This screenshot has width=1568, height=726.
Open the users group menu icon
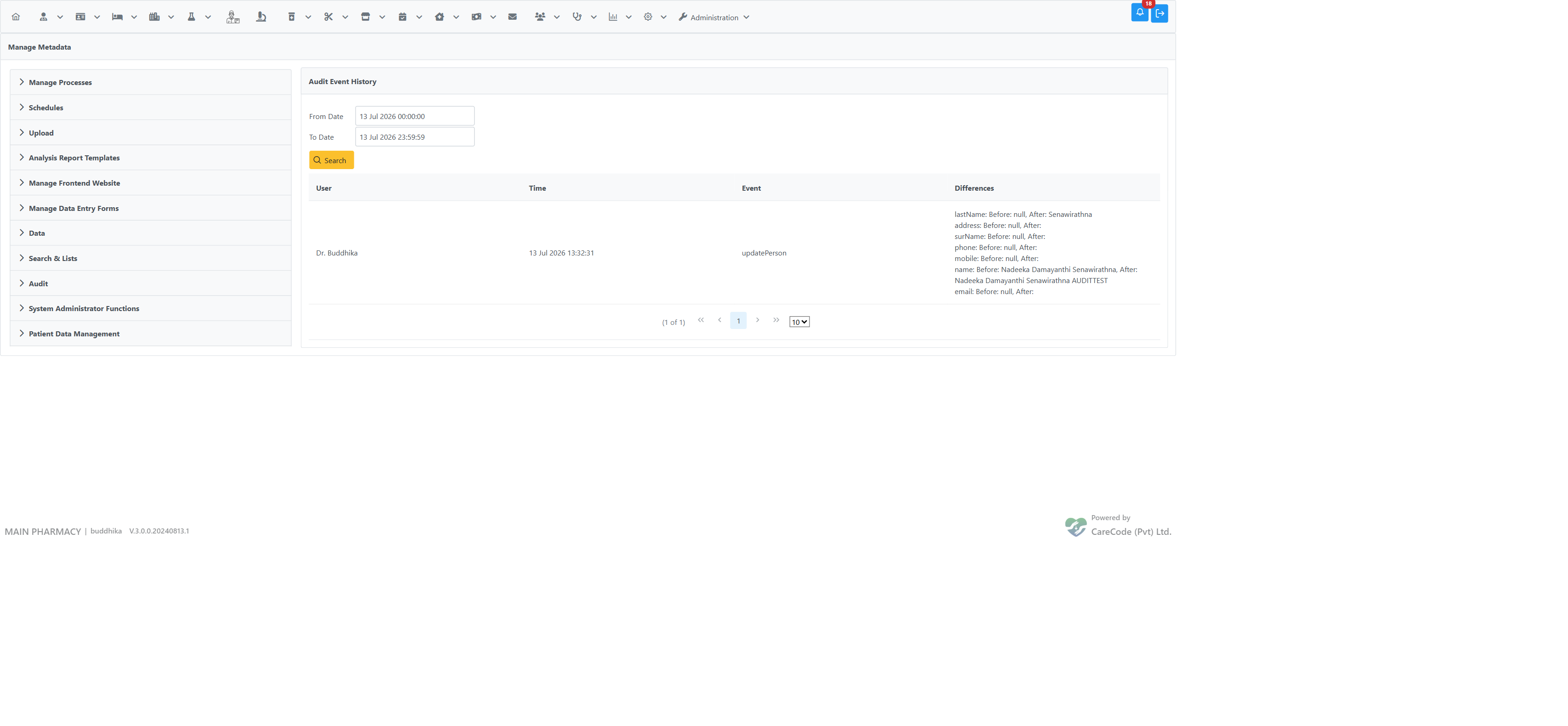pos(540,17)
